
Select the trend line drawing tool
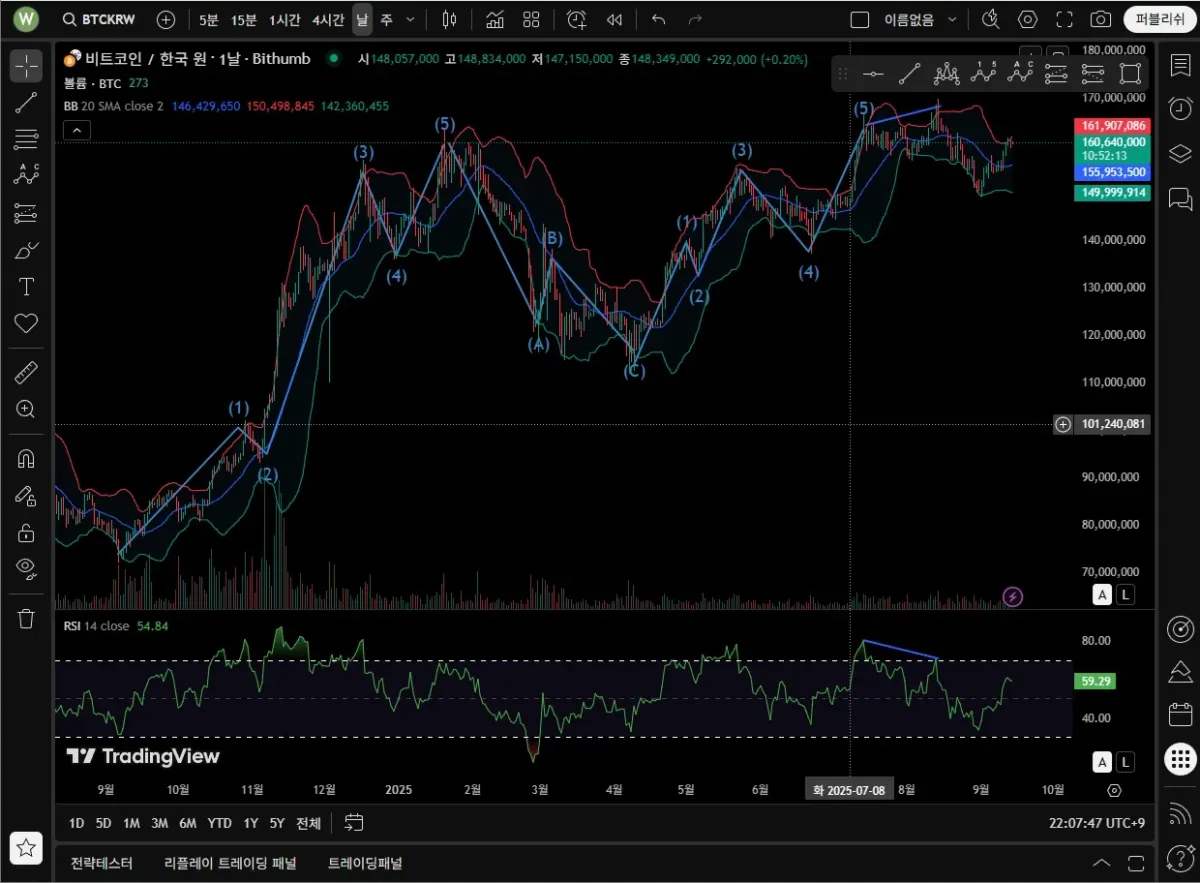pyautogui.click(x=26, y=102)
